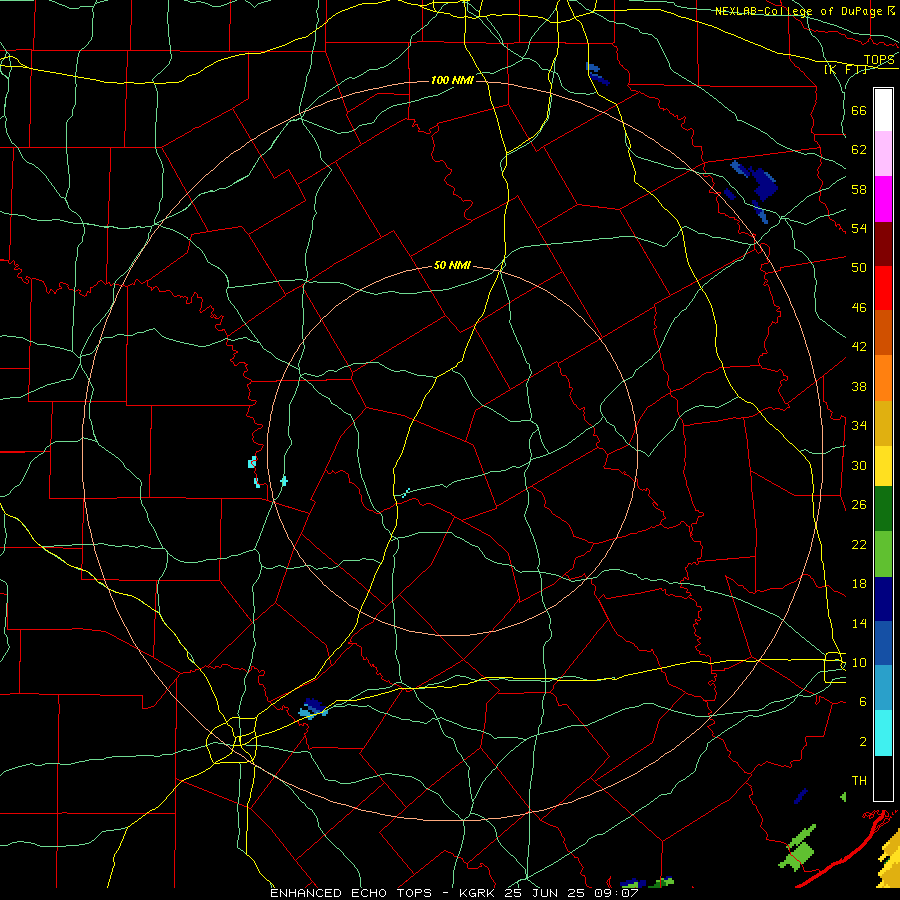
Task: Click the black TH legend swatch
Action: pyautogui.click(x=883, y=778)
